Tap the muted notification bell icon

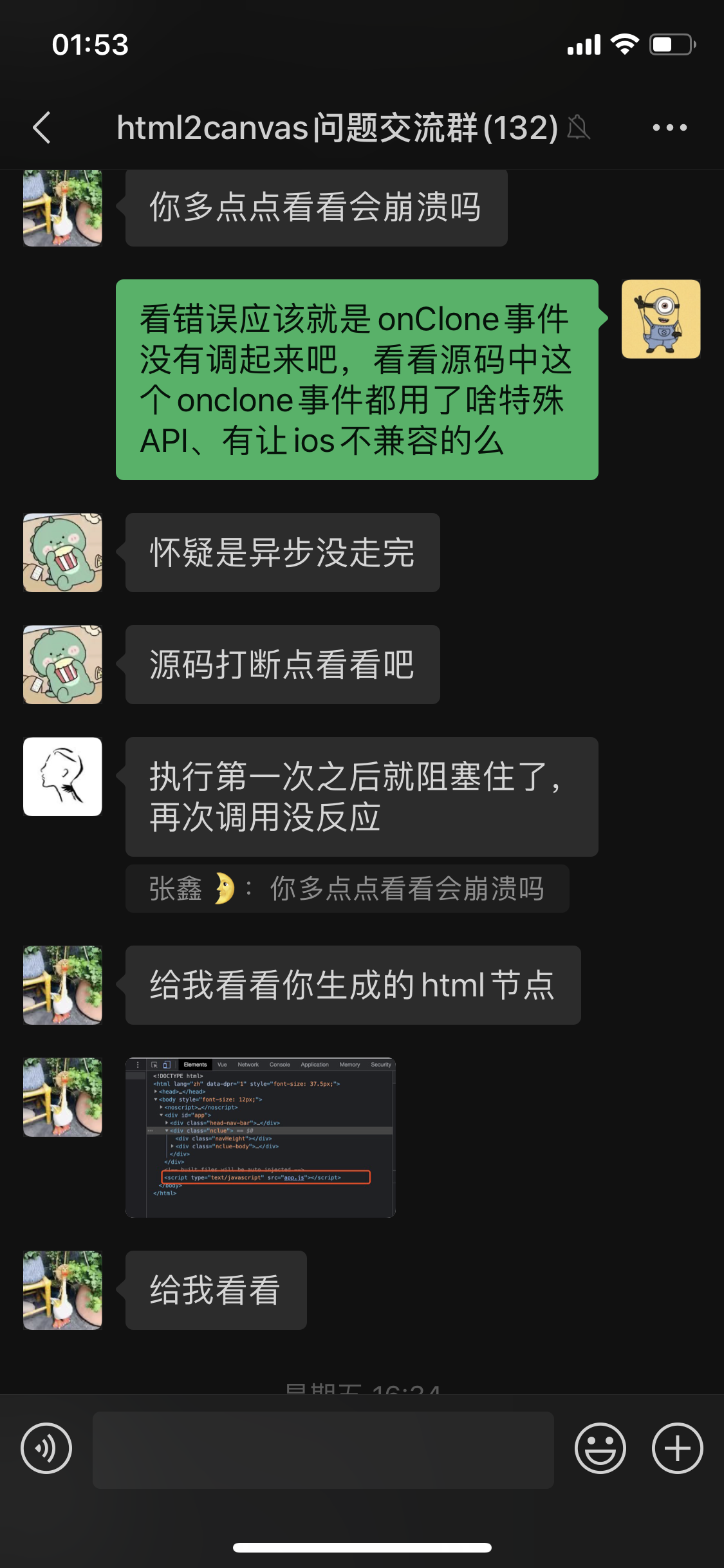pyautogui.click(x=579, y=127)
